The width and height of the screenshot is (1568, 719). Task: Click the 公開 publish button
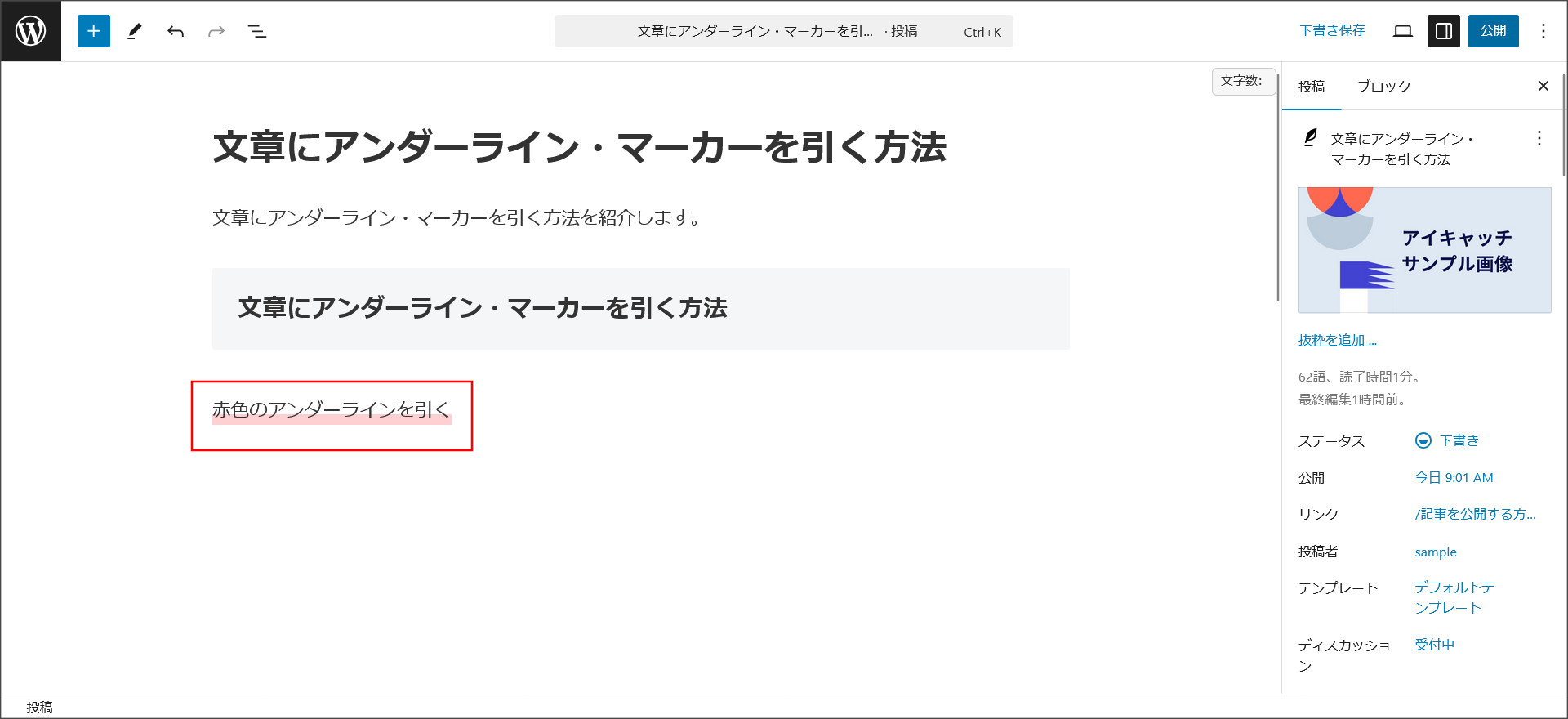tap(1493, 31)
